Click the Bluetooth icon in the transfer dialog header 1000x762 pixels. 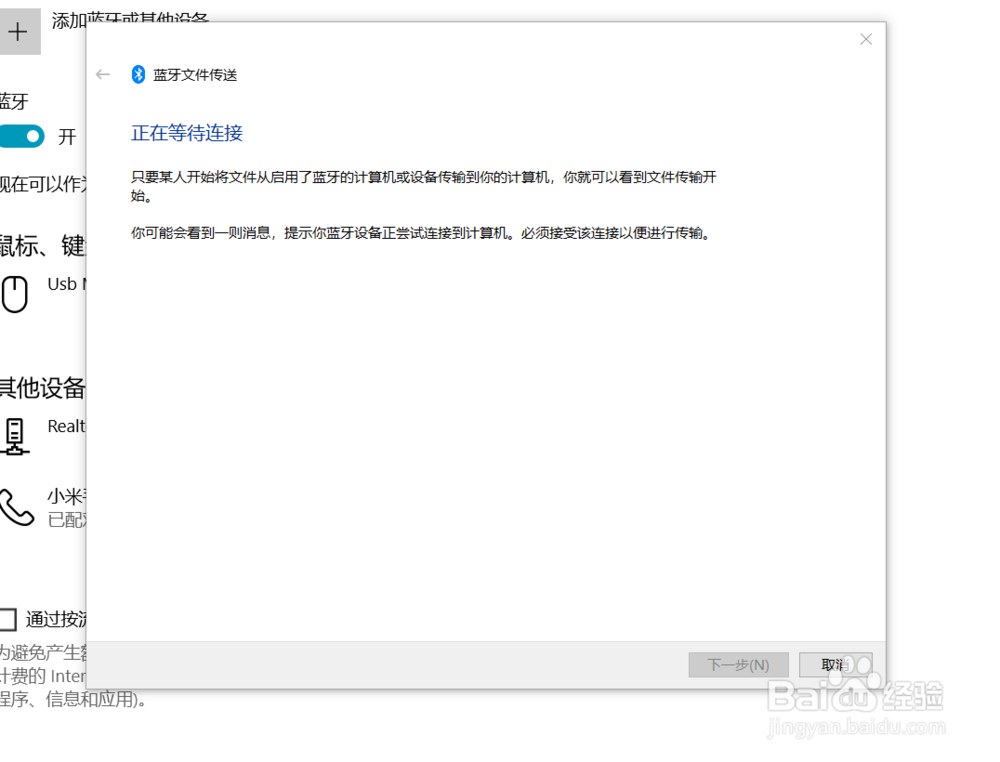138,74
